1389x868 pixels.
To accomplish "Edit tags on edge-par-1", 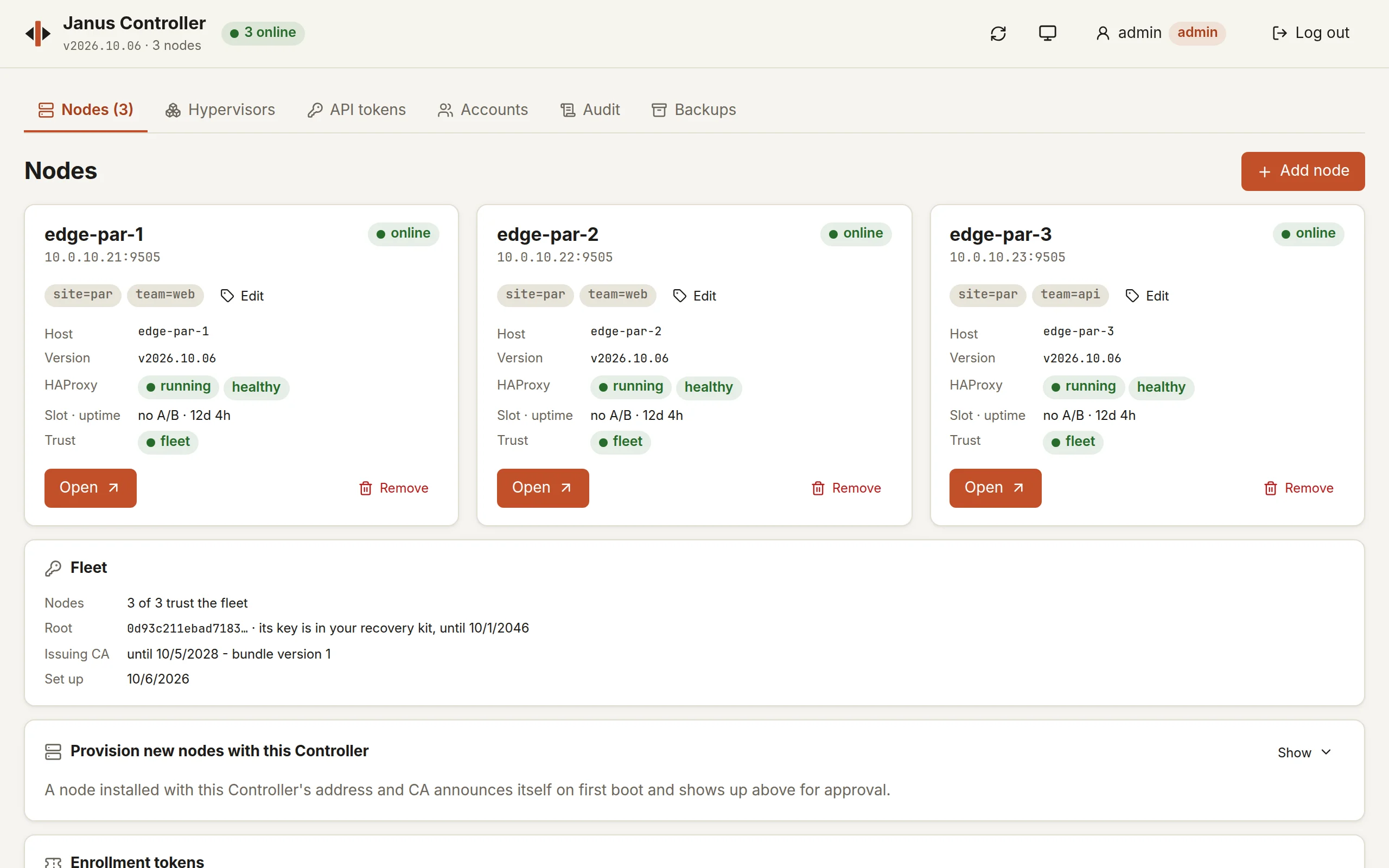I will pyautogui.click(x=241, y=296).
